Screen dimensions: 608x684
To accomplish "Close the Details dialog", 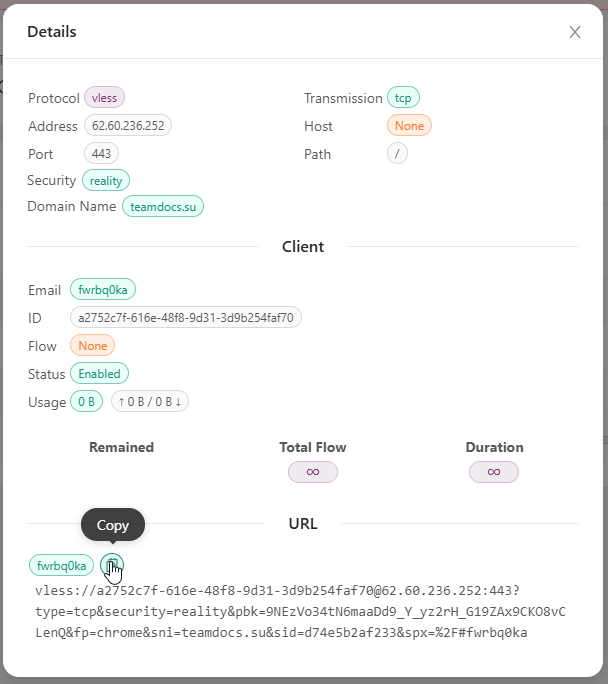I will coord(575,32).
